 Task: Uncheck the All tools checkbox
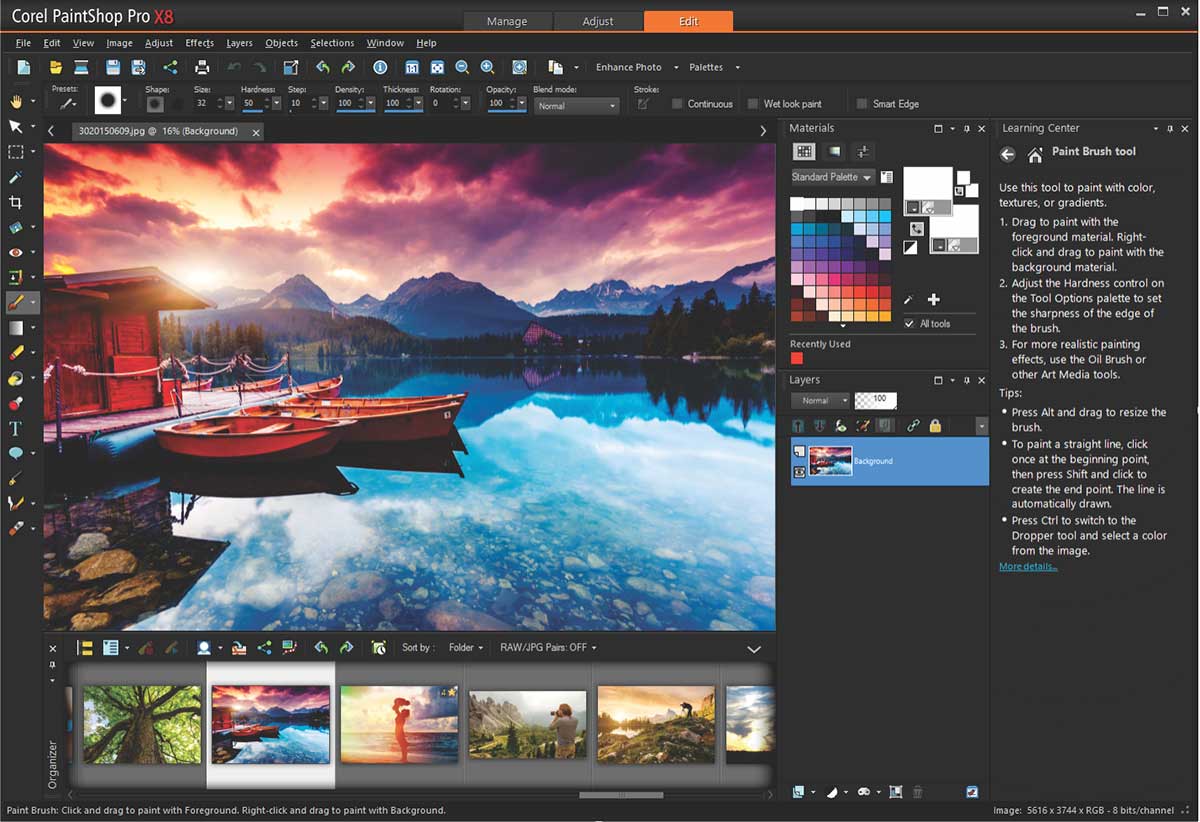(x=909, y=324)
